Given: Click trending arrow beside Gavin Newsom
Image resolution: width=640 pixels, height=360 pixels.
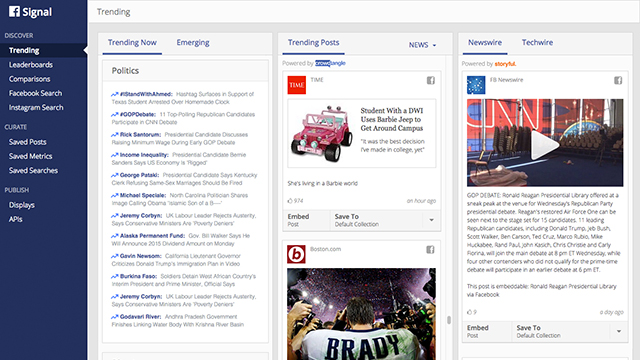Looking at the screenshot, I should [115, 256].
